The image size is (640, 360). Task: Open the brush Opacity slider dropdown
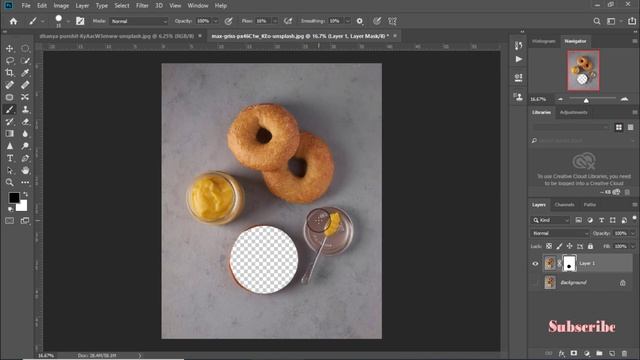(x=216, y=21)
